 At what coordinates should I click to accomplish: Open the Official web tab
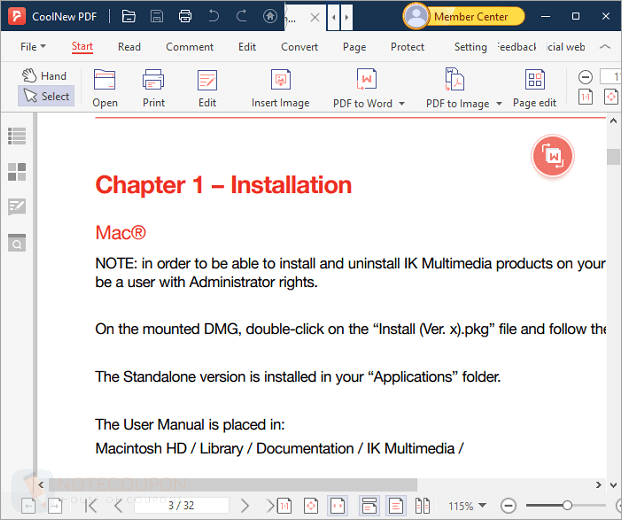566,47
